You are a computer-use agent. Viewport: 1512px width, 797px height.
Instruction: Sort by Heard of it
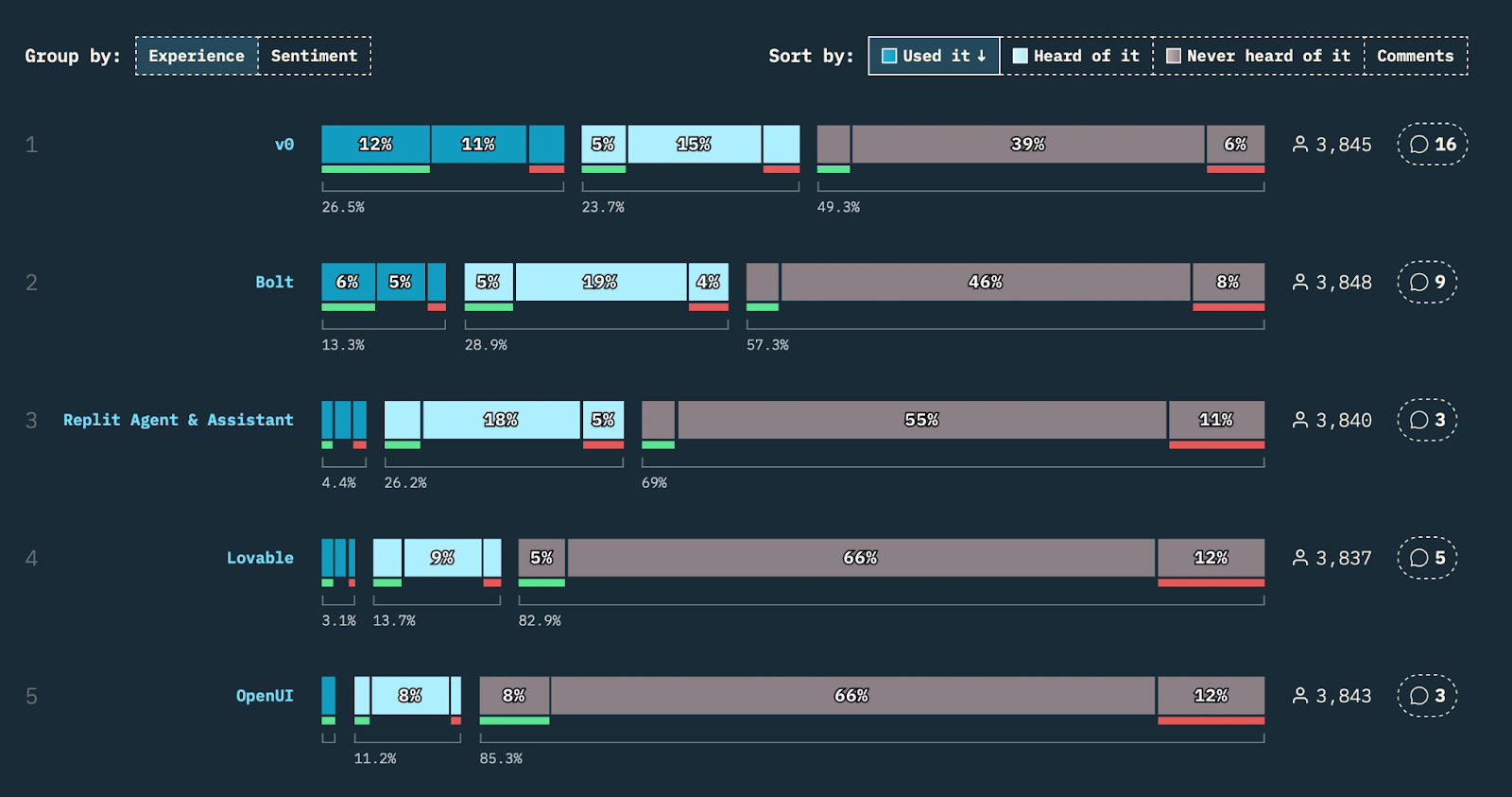click(1076, 56)
